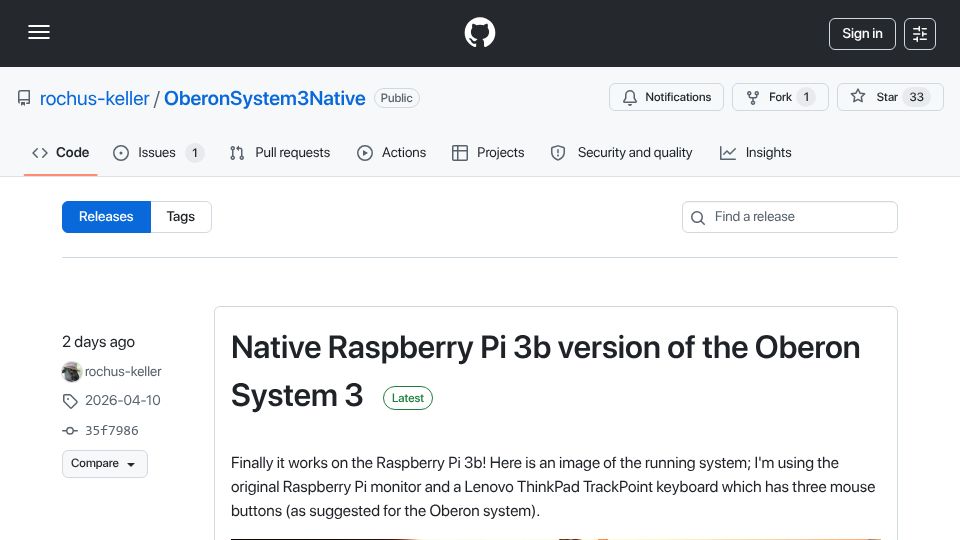The width and height of the screenshot is (960, 540).
Task: Open appearance settings sliders icon
Action: (920, 34)
